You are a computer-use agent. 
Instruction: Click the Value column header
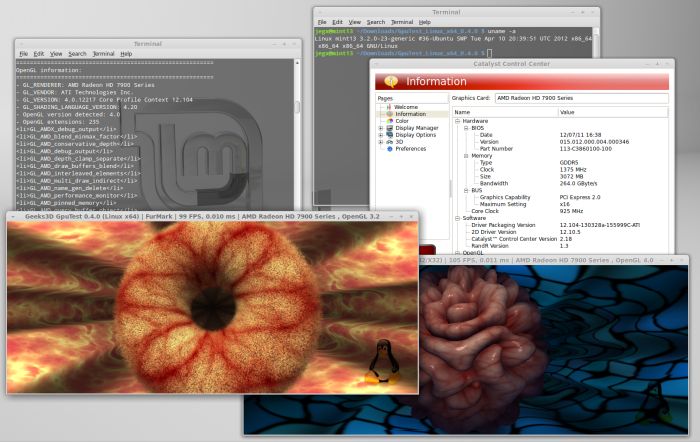pos(613,113)
